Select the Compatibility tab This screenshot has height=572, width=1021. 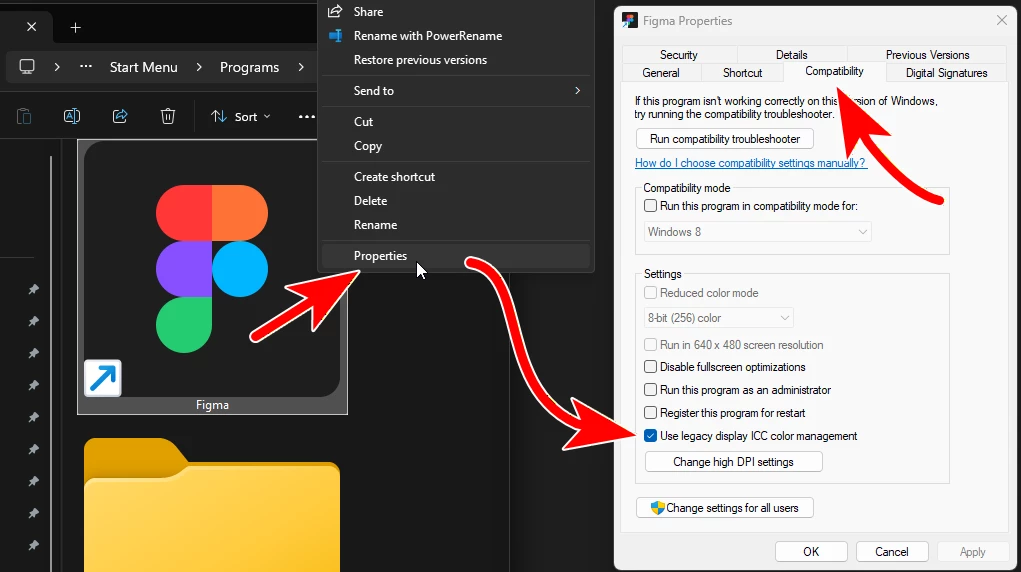click(834, 71)
